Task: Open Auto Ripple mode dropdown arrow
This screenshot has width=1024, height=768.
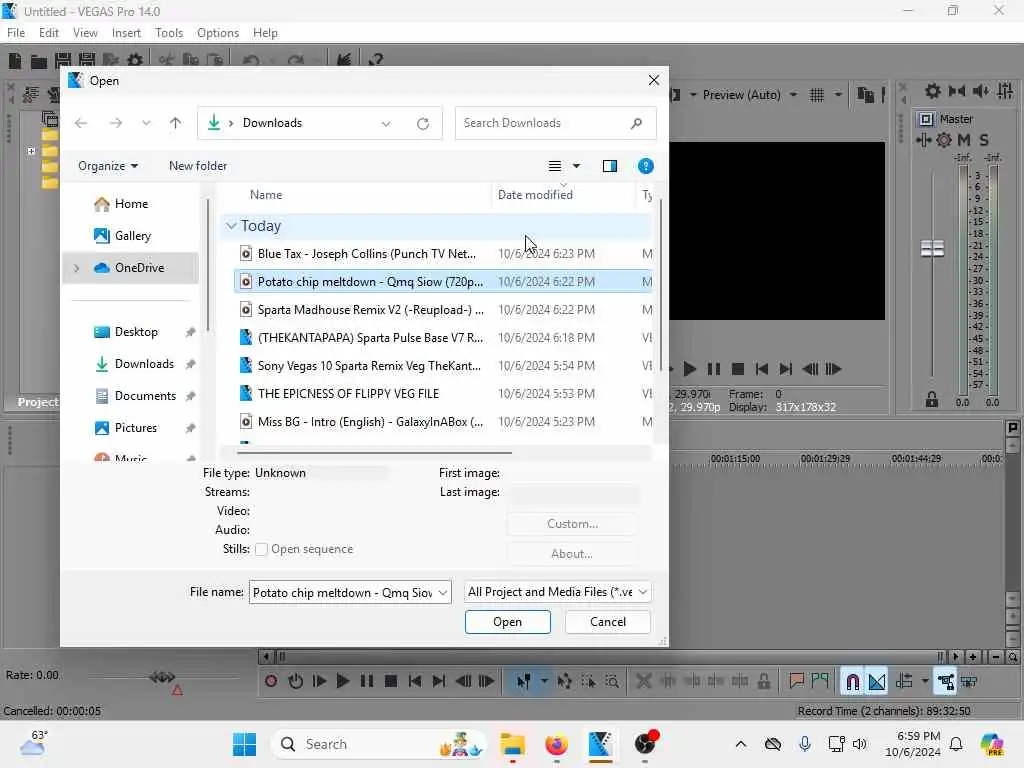Action: (925, 682)
